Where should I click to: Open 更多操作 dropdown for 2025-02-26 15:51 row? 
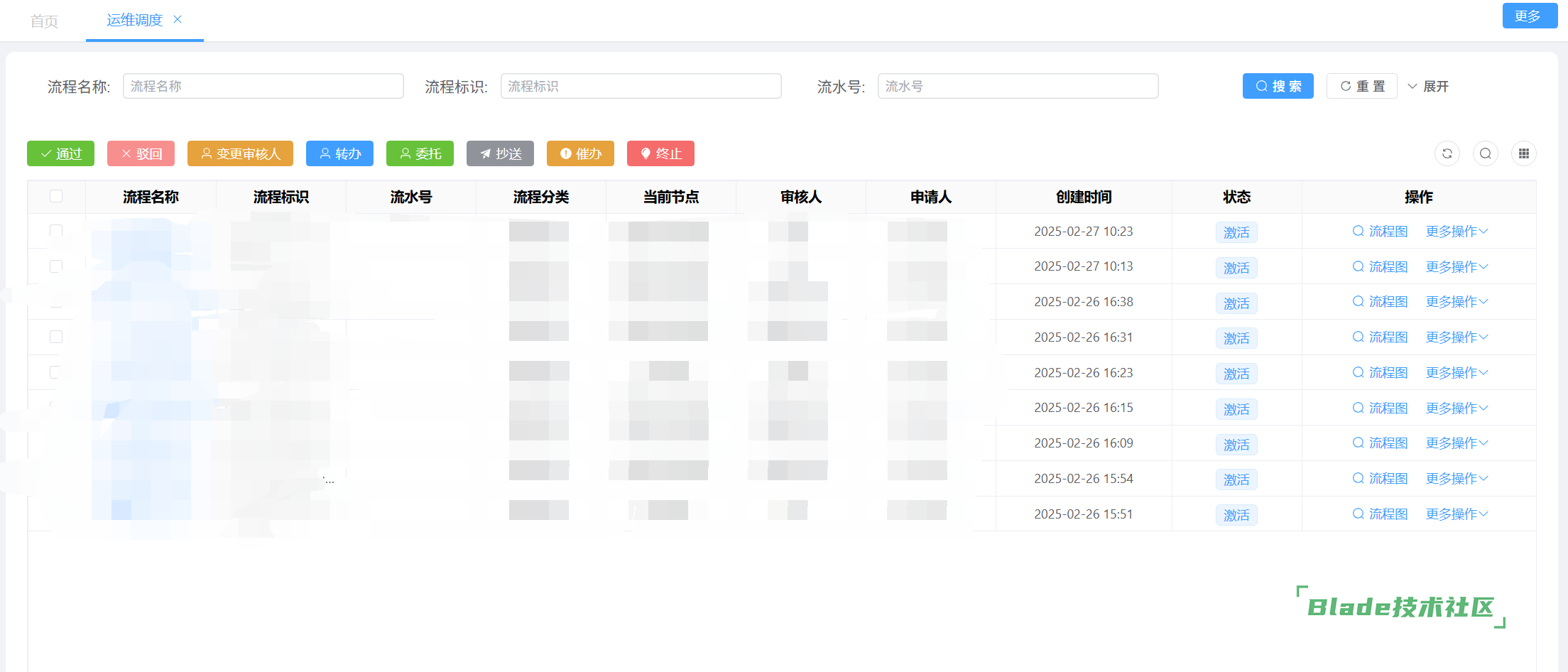[1457, 514]
